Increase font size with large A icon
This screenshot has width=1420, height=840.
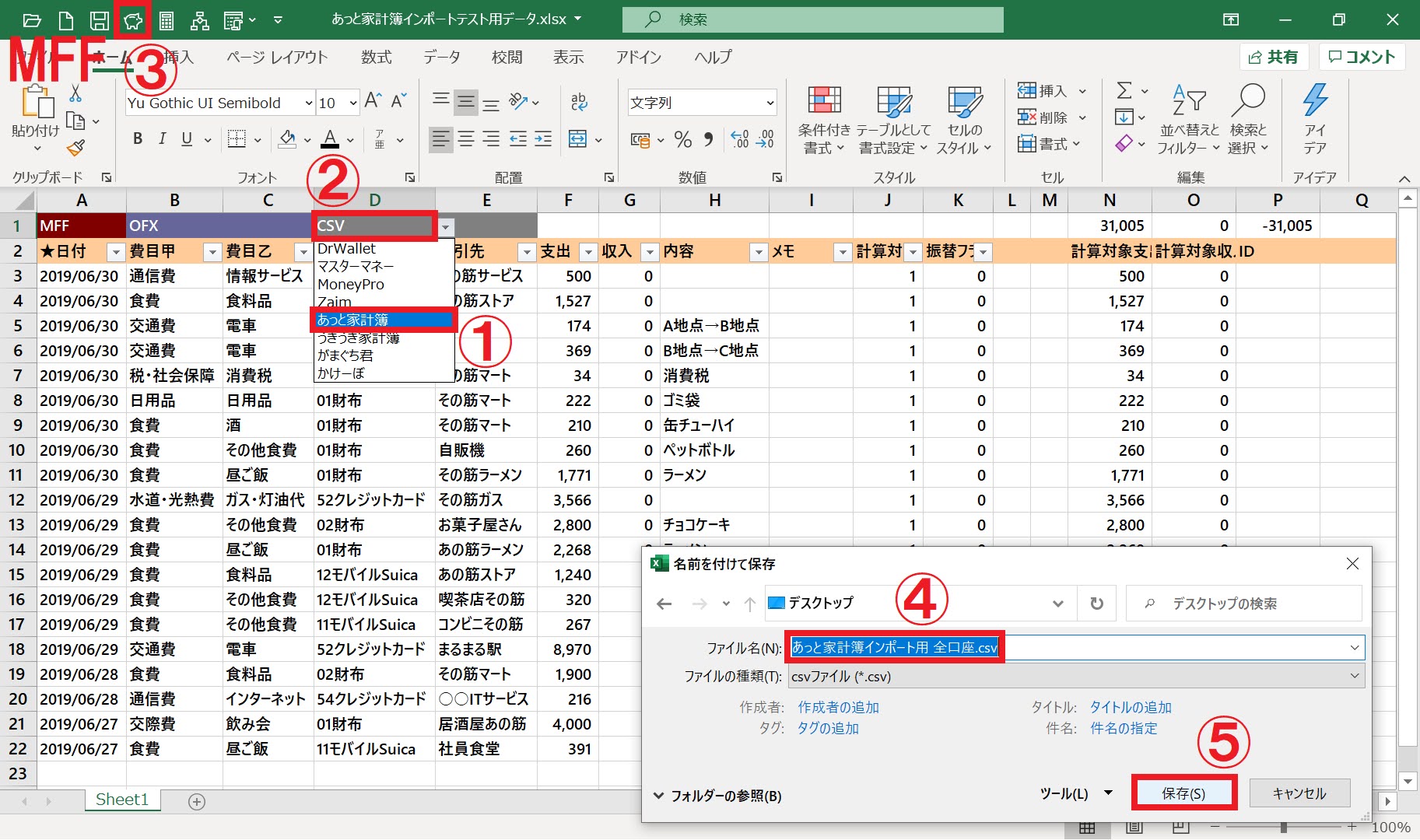[373, 101]
